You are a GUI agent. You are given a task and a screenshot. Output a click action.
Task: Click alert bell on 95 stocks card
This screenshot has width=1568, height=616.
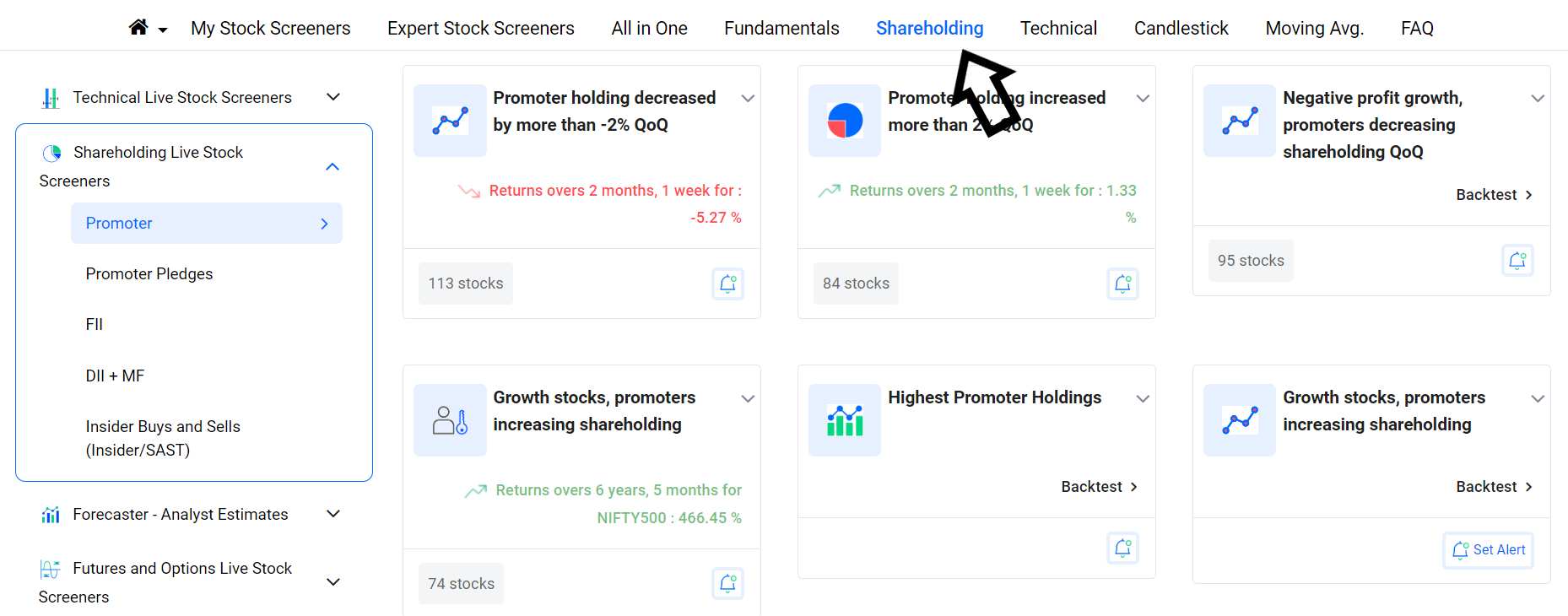[x=1517, y=261]
